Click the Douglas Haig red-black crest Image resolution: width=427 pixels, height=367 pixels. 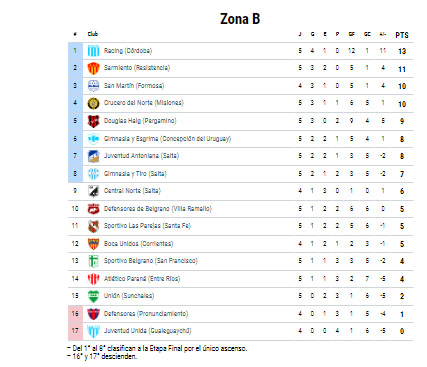click(x=93, y=121)
